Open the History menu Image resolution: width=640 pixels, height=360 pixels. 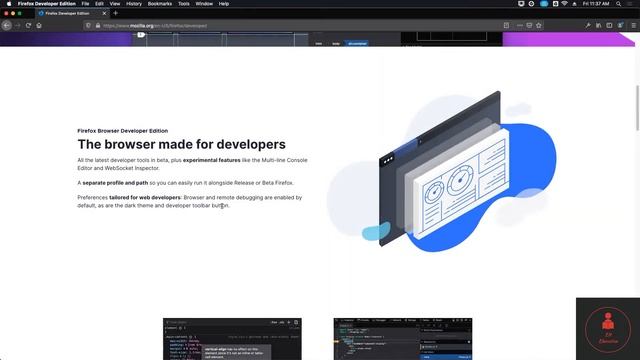tap(134, 4)
